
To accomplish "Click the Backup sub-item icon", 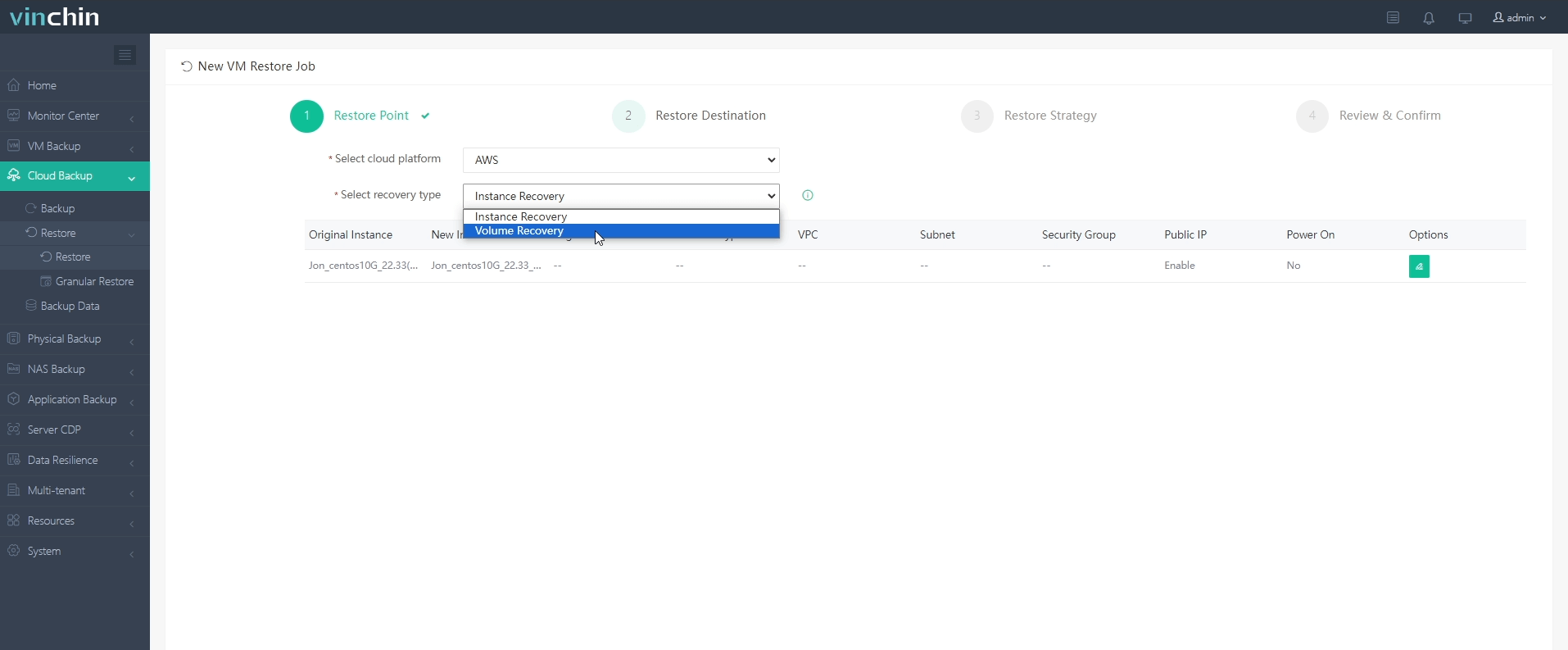I will click(31, 208).
